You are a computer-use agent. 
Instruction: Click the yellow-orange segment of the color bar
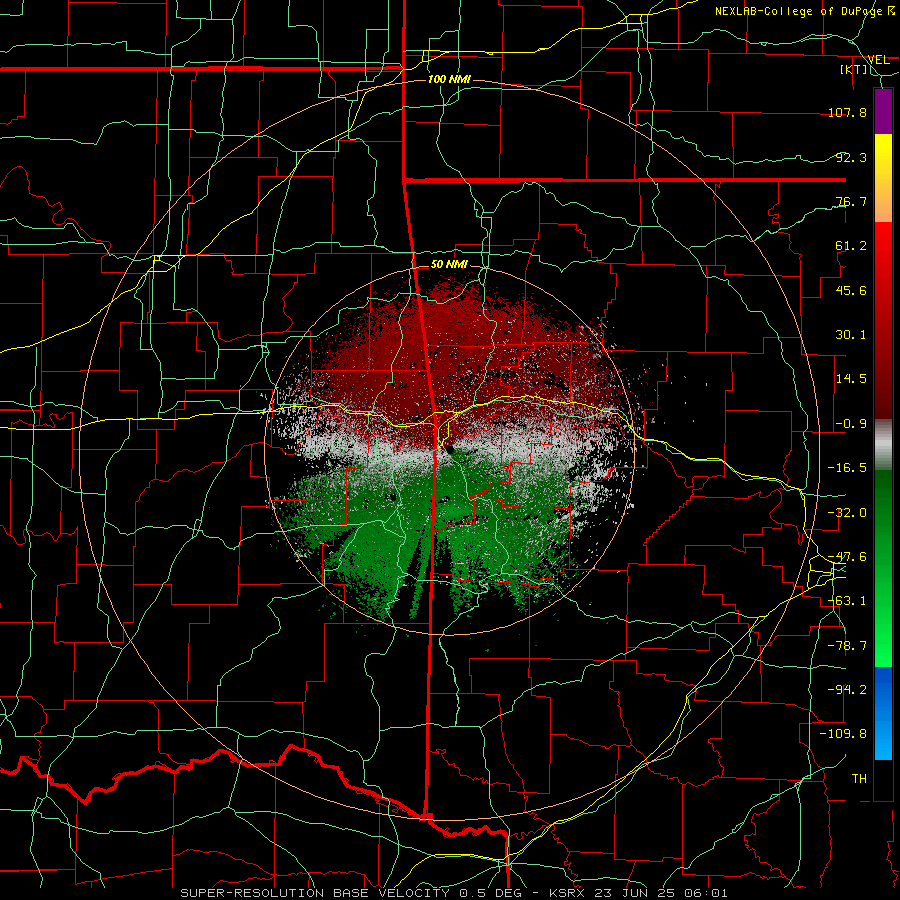coord(883,178)
